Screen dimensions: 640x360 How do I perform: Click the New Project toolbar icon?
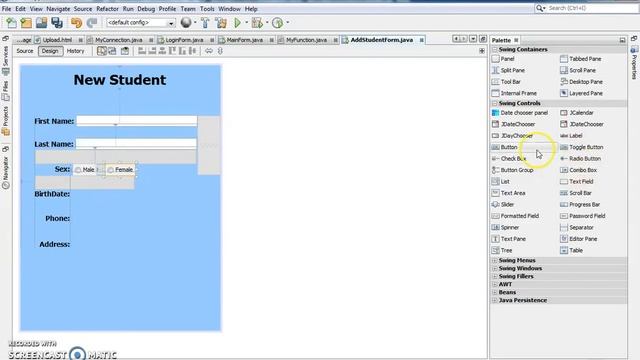point(26,23)
